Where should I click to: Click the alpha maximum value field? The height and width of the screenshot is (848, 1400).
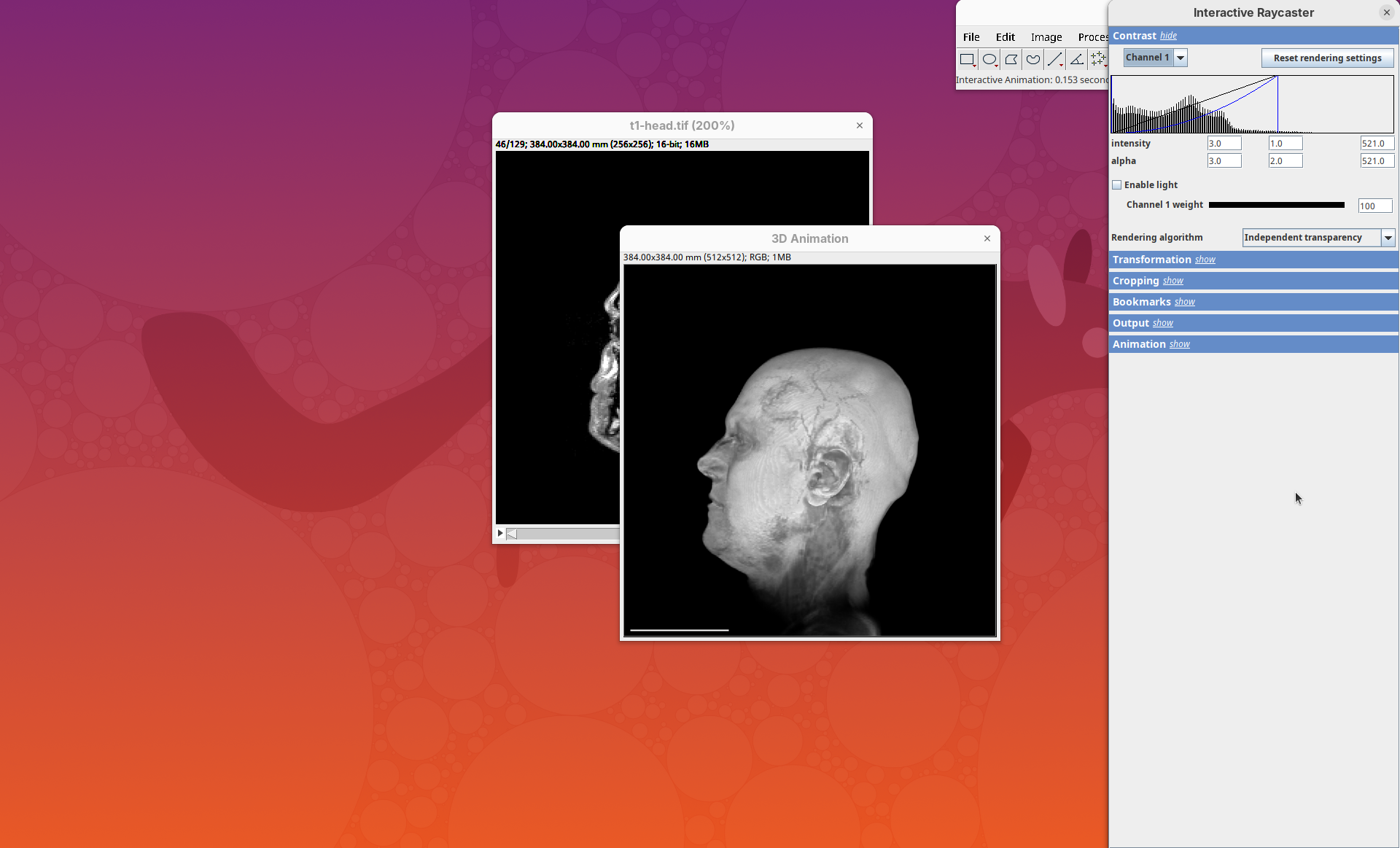click(x=1376, y=161)
